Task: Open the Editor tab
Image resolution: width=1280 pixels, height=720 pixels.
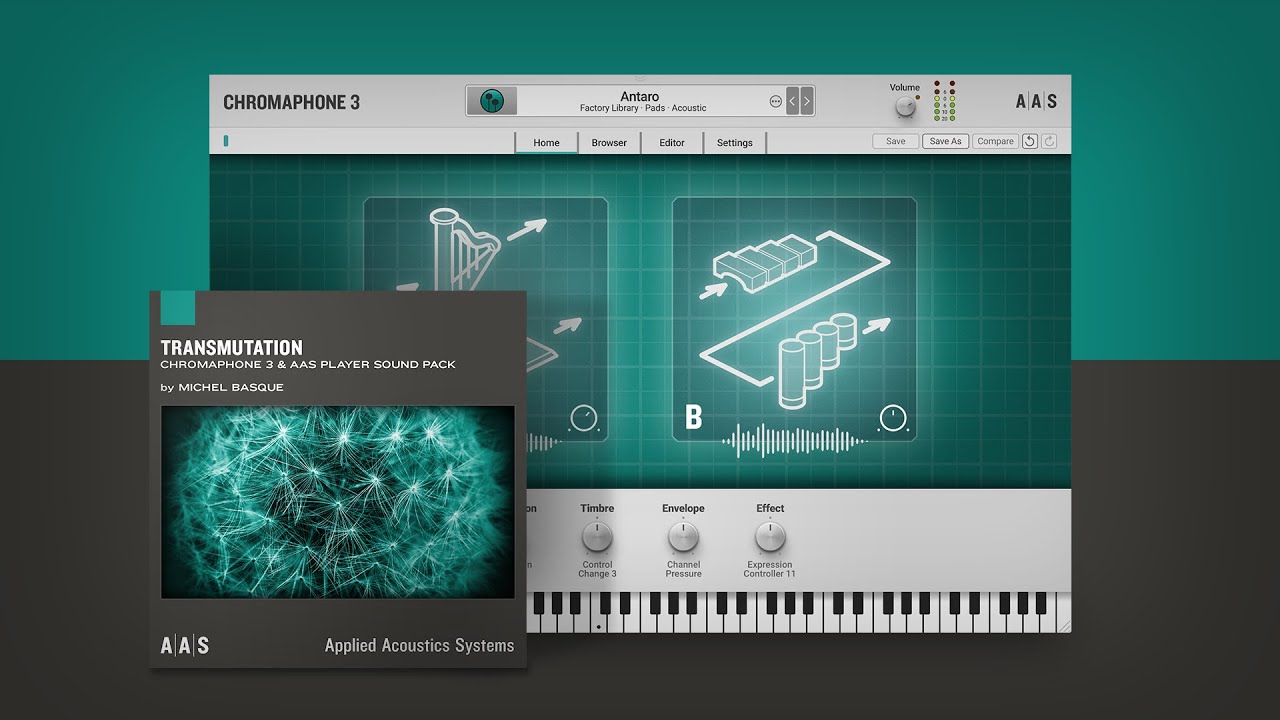Action: [x=672, y=142]
